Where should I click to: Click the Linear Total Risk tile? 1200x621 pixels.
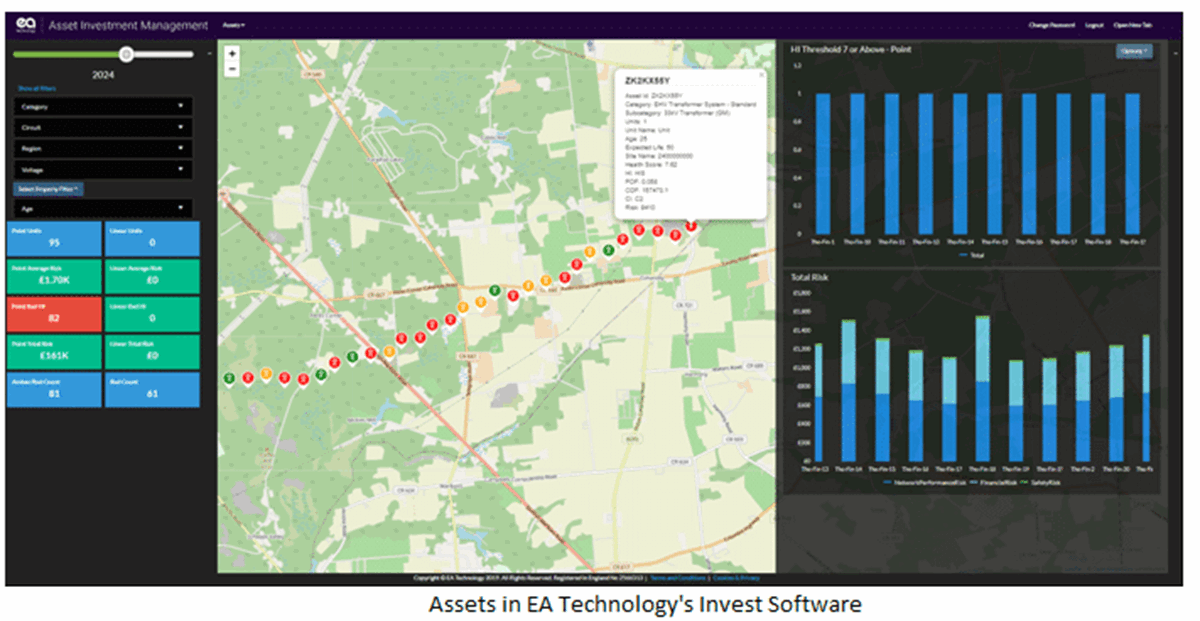pyautogui.click(x=152, y=351)
